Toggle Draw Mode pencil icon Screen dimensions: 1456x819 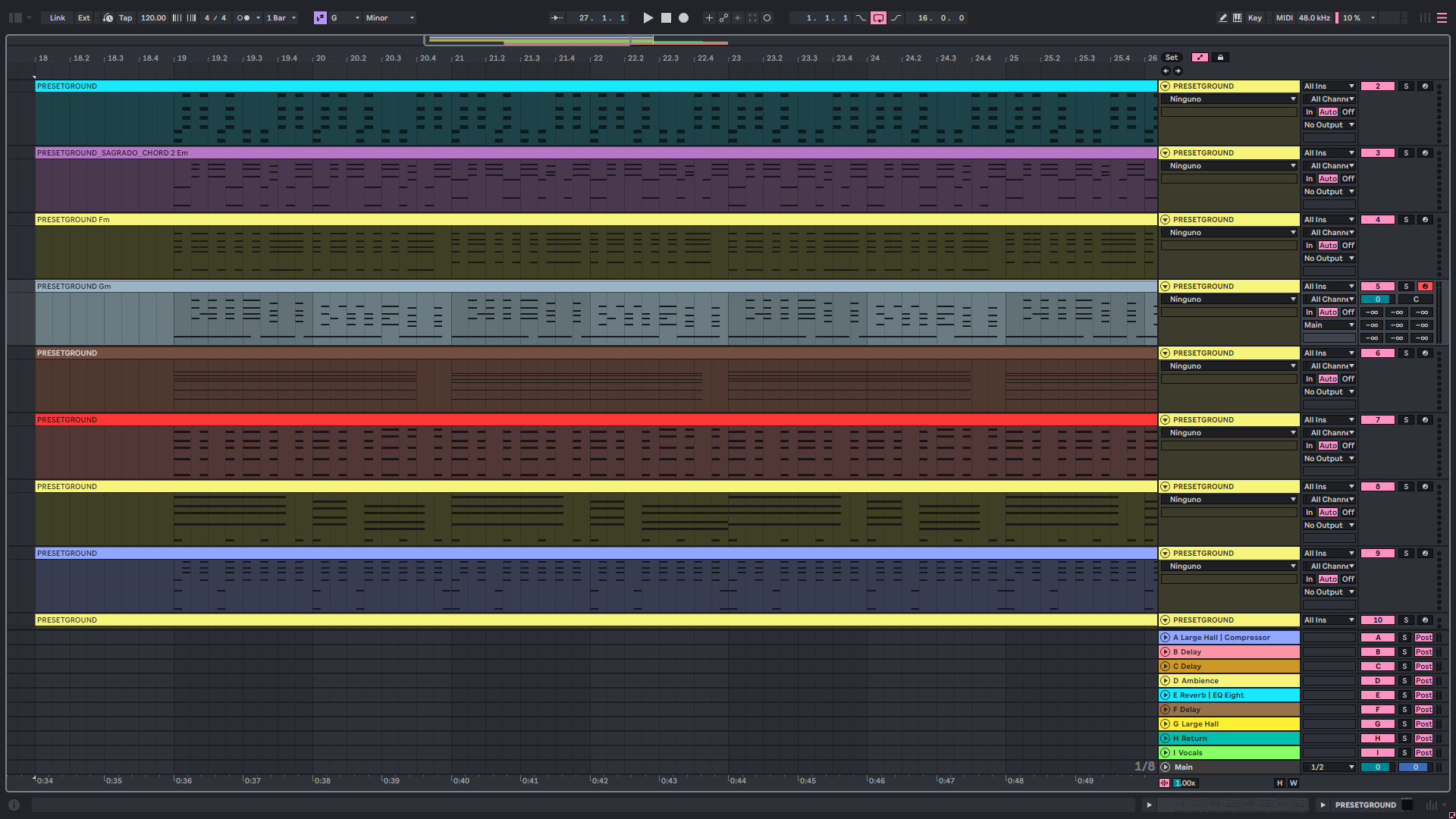point(1222,17)
